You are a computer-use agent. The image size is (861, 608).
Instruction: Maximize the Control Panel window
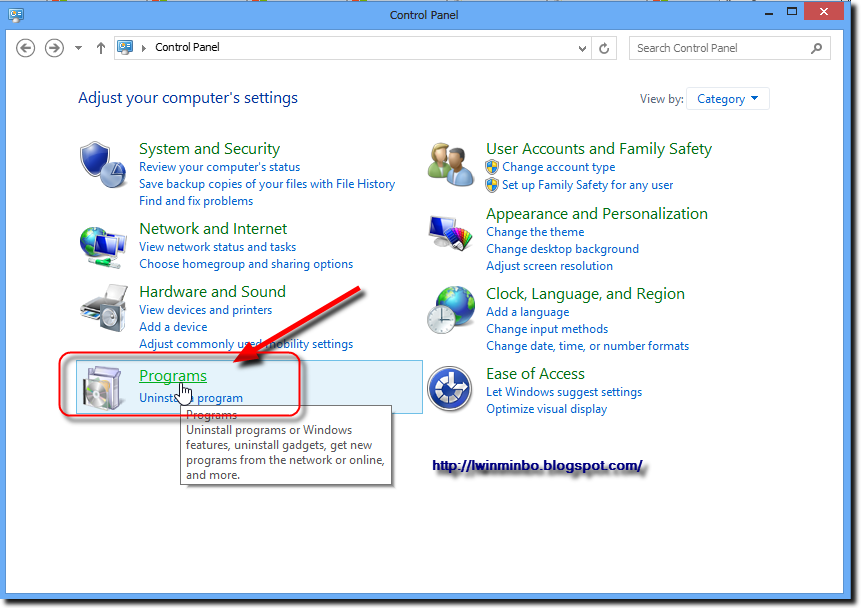point(792,12)
